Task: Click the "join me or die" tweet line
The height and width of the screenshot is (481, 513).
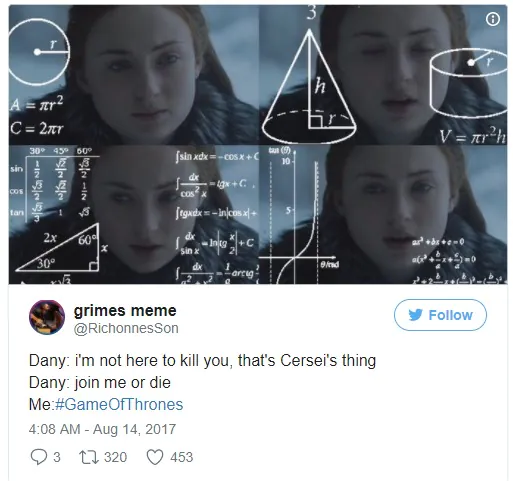Action: click(100, 382)
